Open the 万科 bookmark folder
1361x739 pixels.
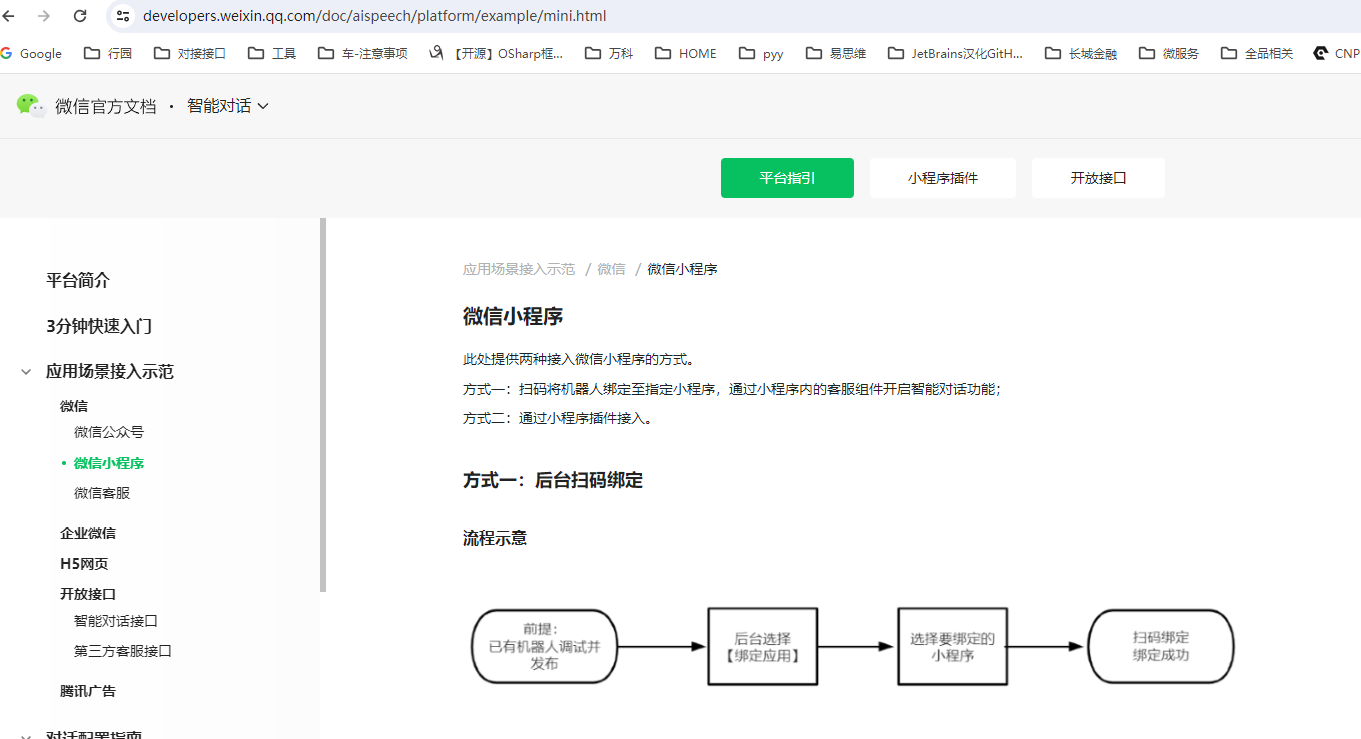(609, 54)
